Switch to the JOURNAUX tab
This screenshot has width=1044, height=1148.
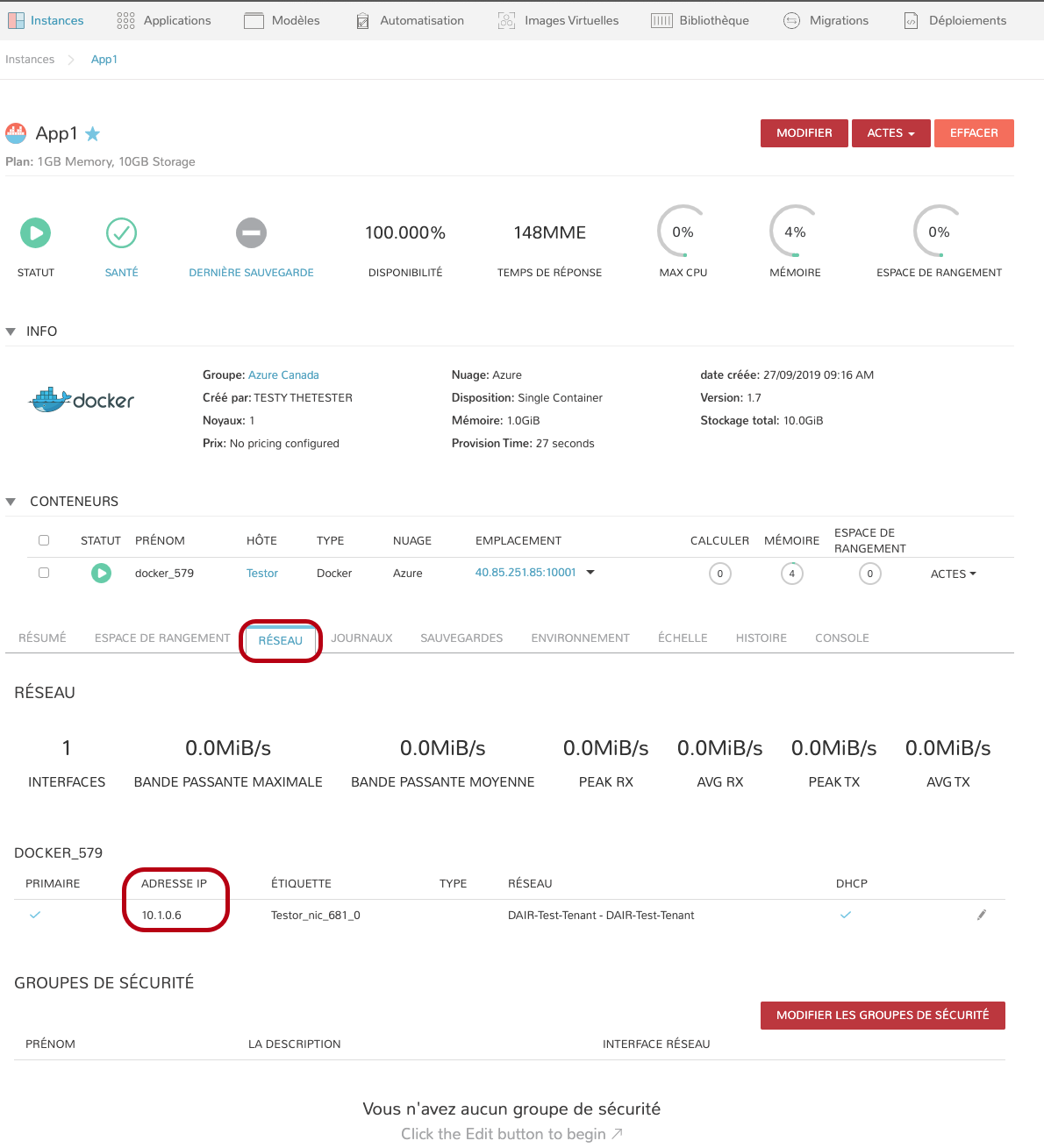point(361,638)
